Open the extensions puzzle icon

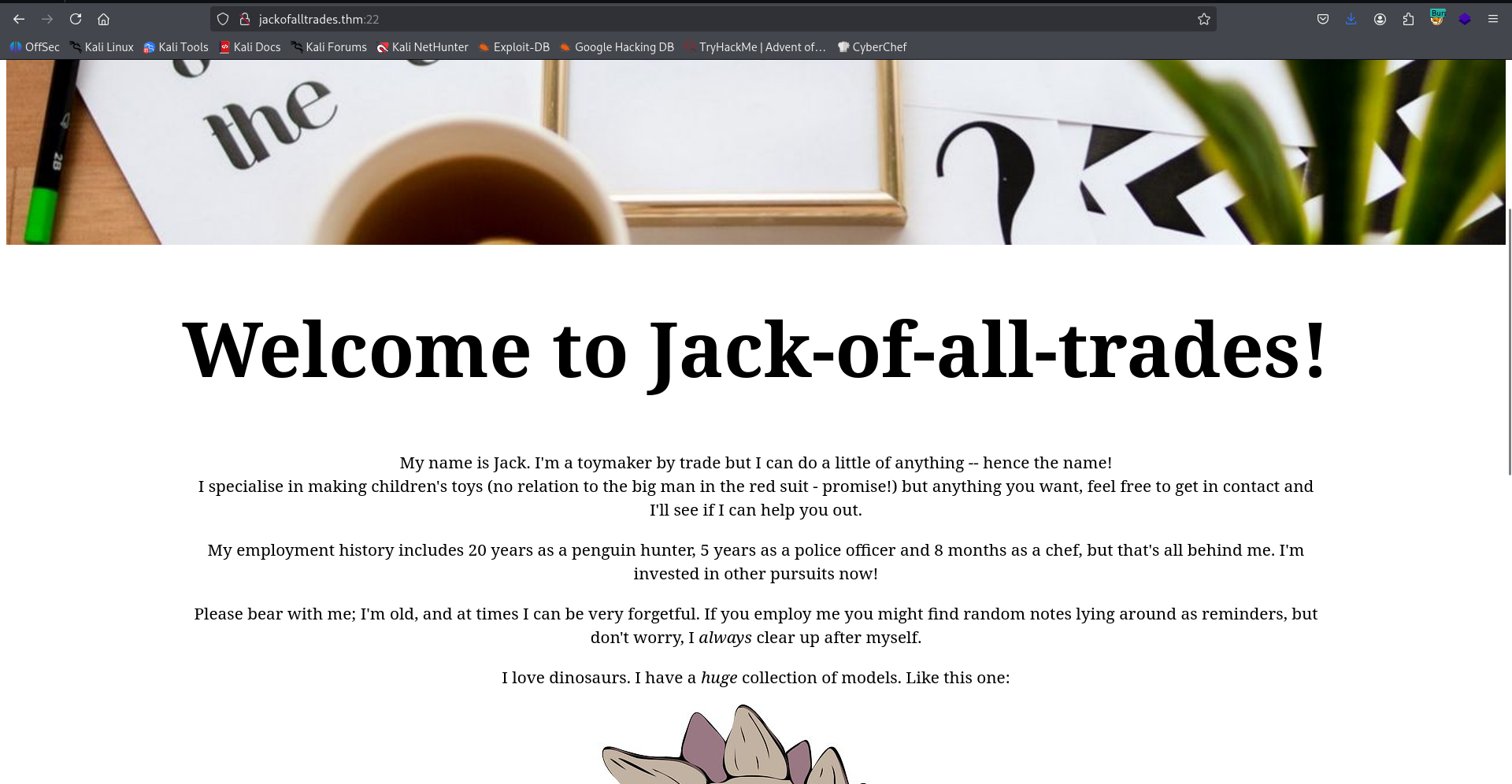point(1408,19)
